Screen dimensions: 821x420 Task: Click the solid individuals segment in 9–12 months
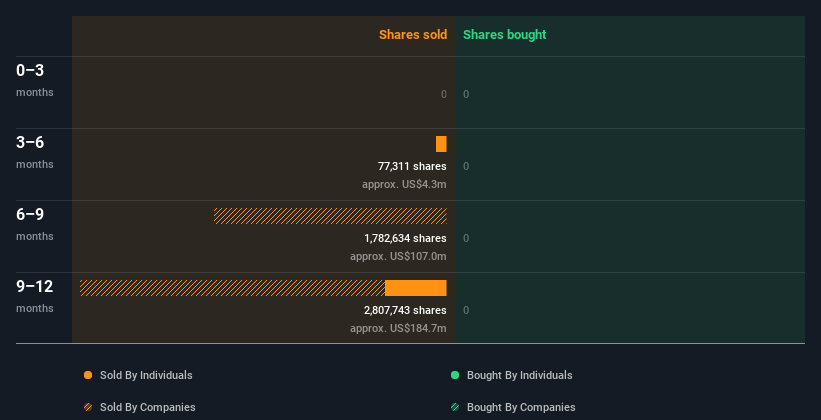coord(416,288)
